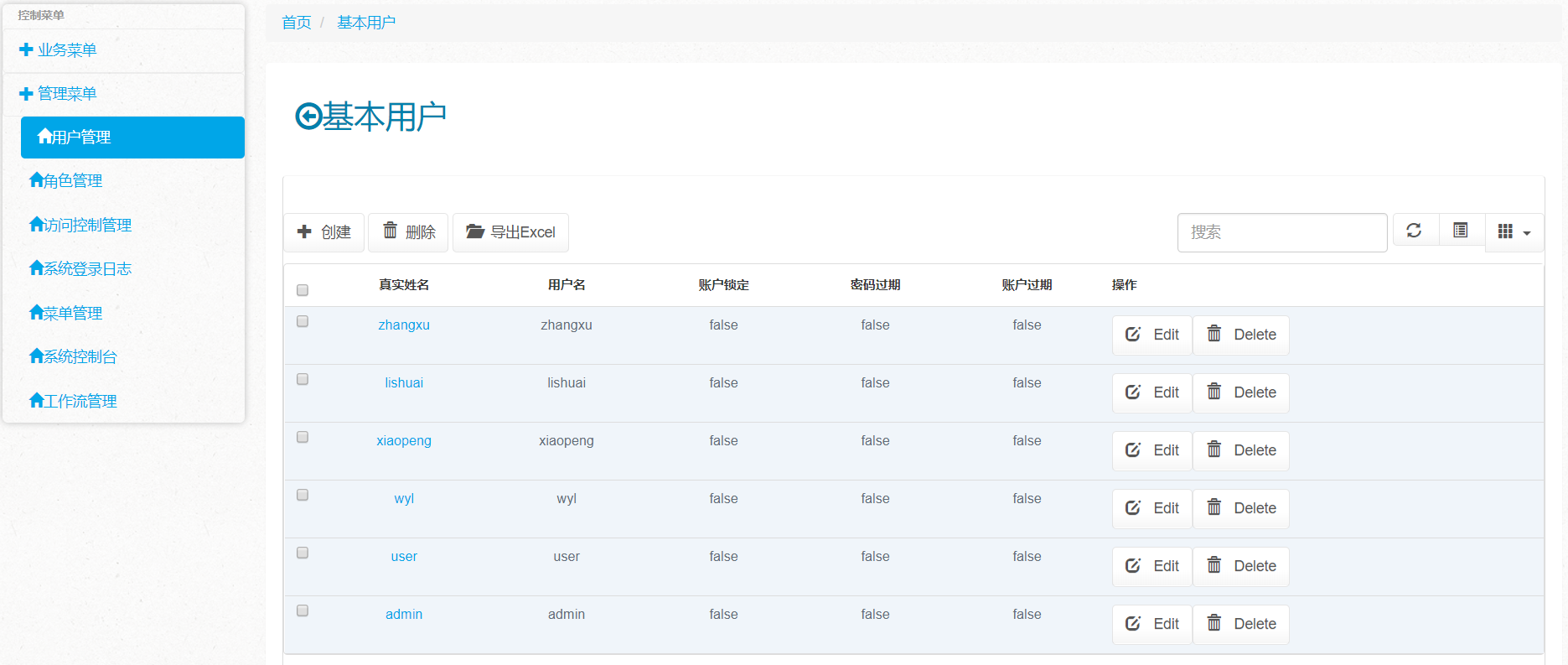The height and width of the screenshot is (665, 1568).
Task: Click the 用户名 column header
Action: point(567,285)
